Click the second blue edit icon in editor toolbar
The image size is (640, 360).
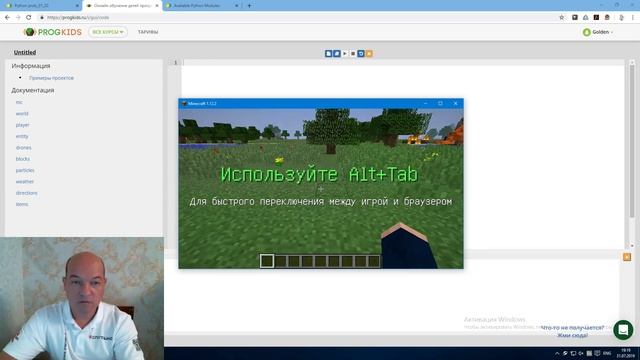point(337,53)
